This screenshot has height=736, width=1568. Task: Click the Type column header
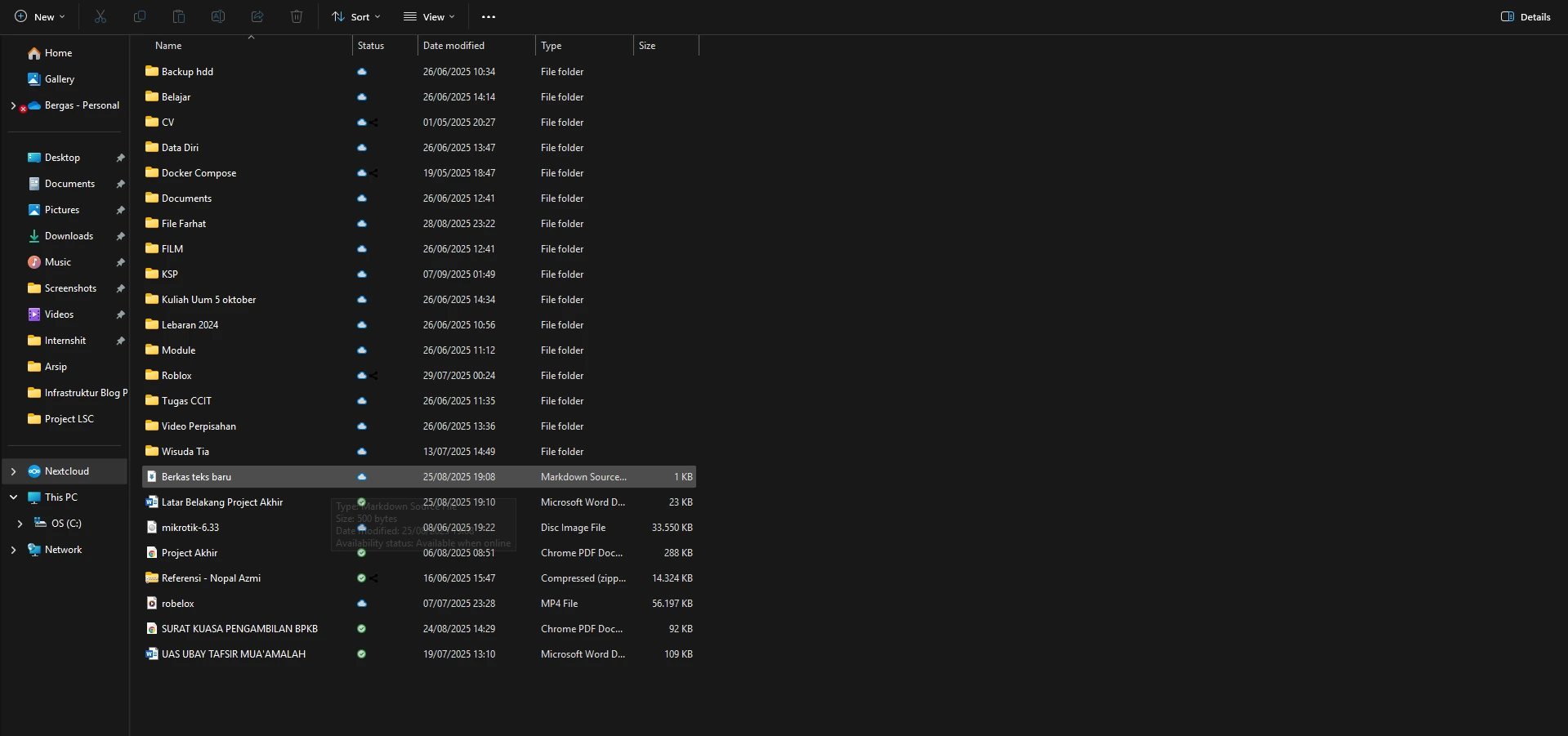(552, 46)
